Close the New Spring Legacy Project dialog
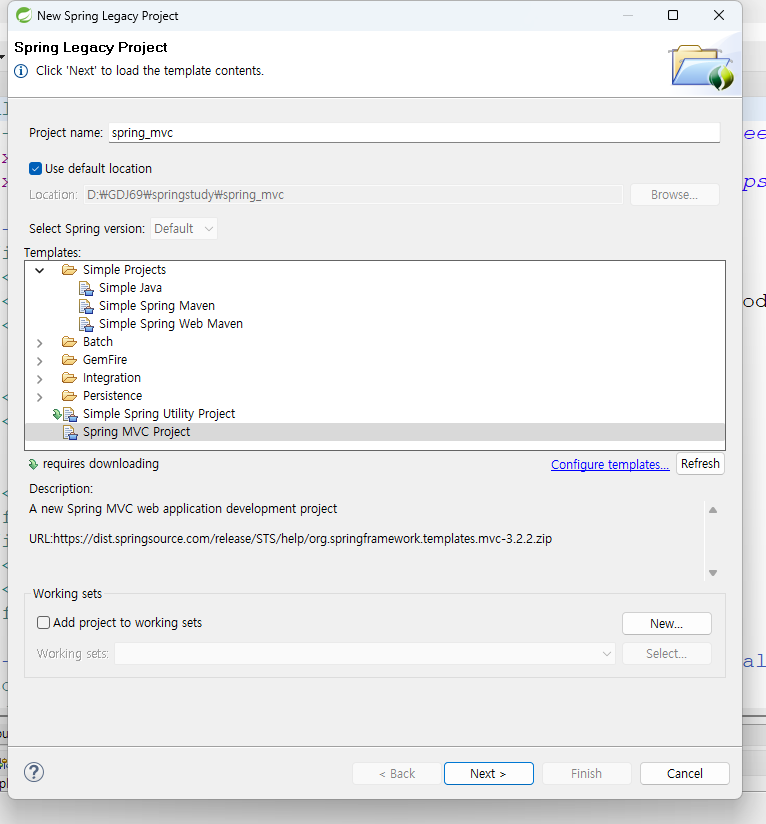The width and height of the screenshot is (766, 824). (x=719, y=15)
